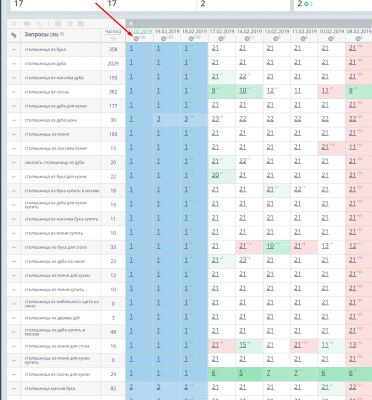The height and width of the screenshot is (400, 372).
Task: Open position 6 on 17.02.2019 in frequency 29 row
Action: point(214,373)
